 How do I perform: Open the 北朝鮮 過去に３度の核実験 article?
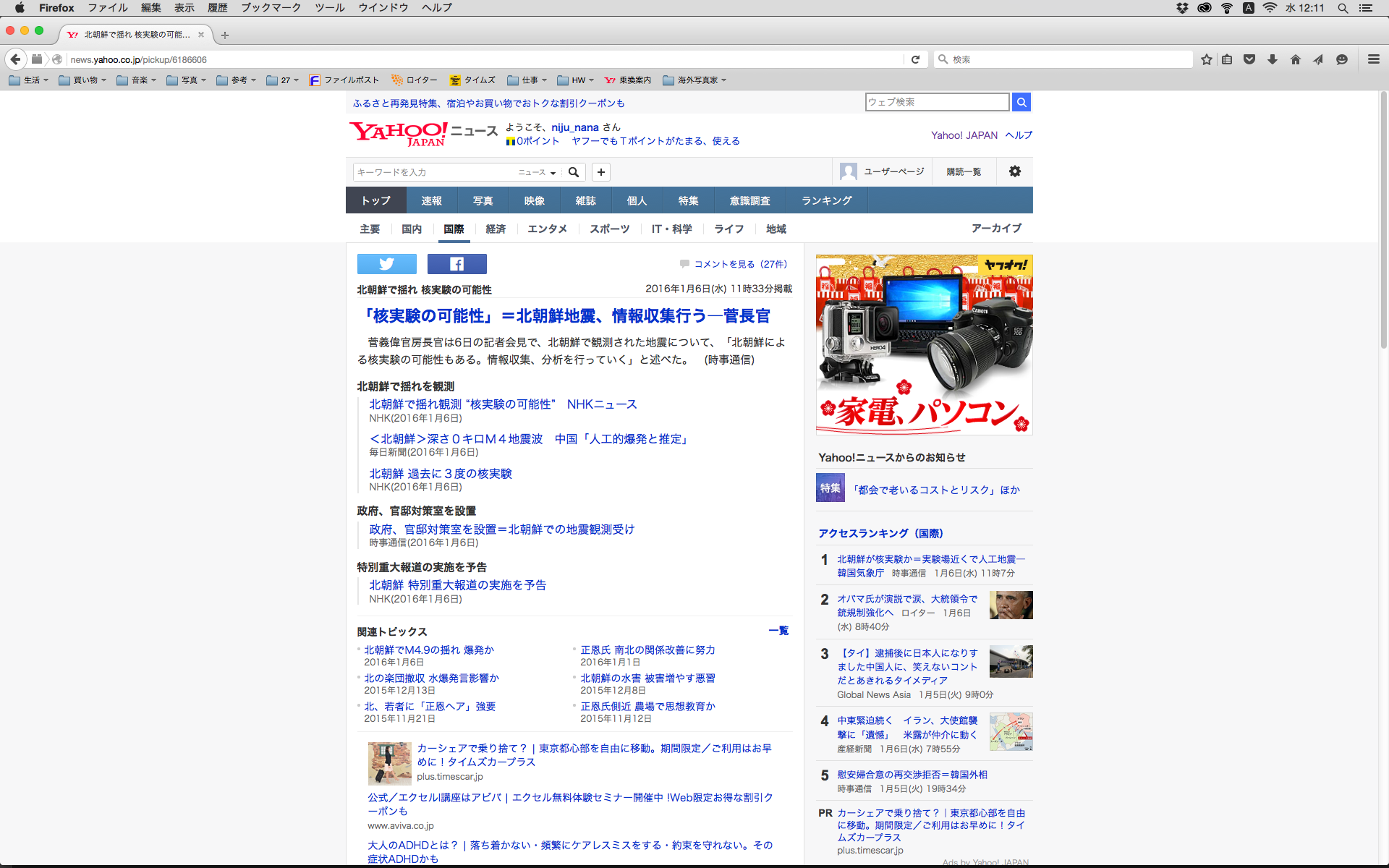click(x=440, y=474)
